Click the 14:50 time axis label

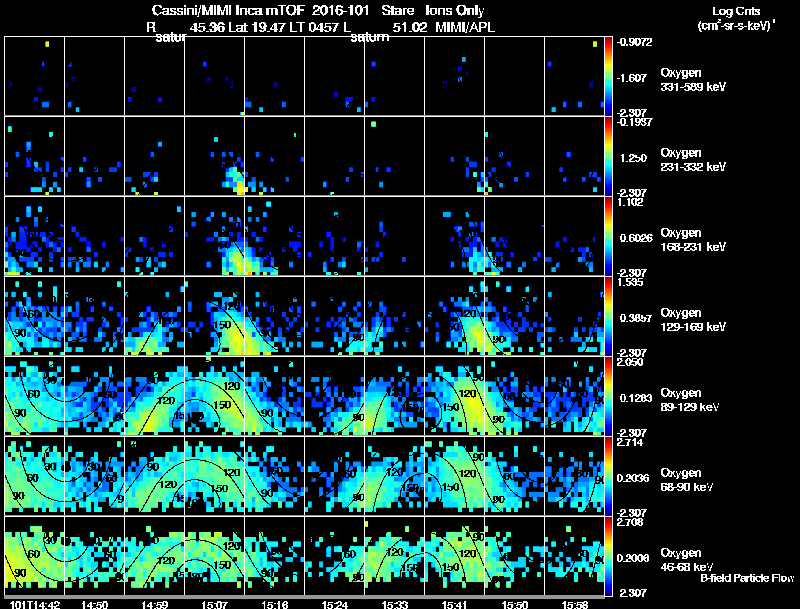(94, 605)
